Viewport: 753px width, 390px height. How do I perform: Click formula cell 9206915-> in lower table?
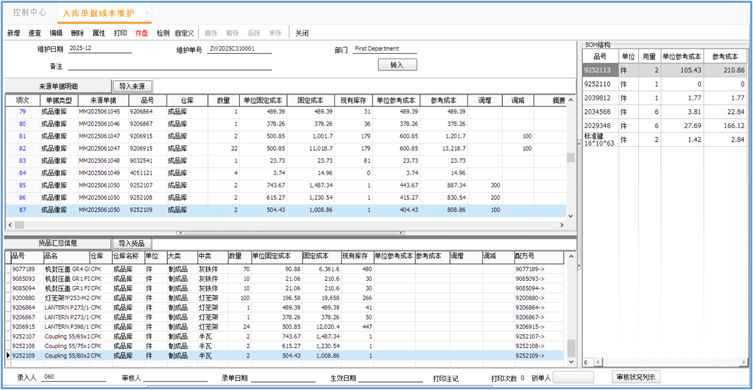point(538,327)
